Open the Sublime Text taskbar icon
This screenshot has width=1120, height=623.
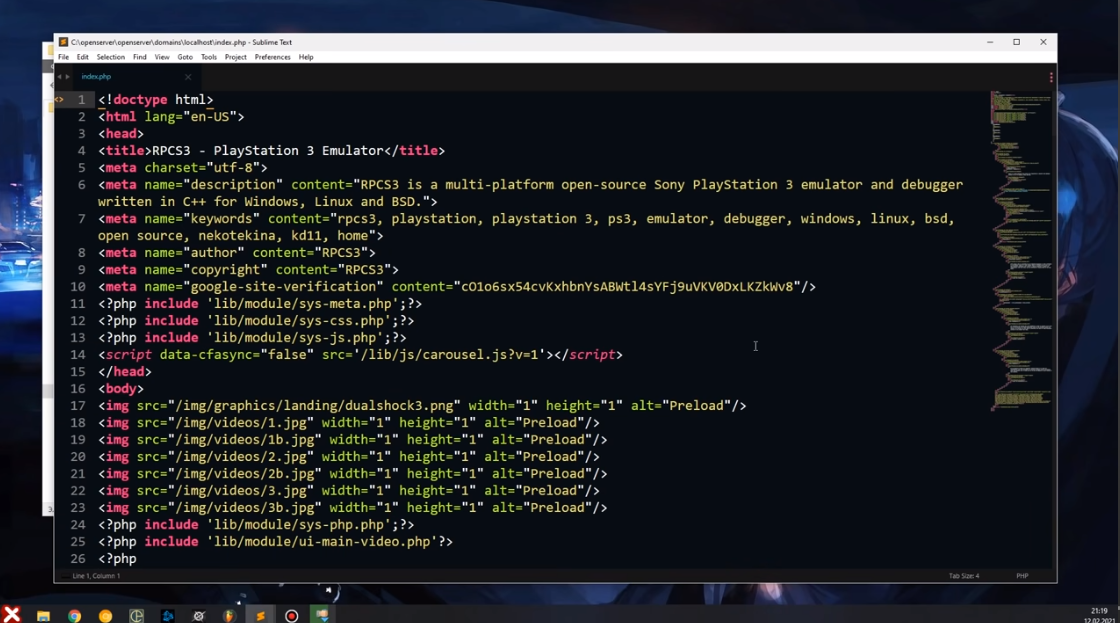(260, 616)
